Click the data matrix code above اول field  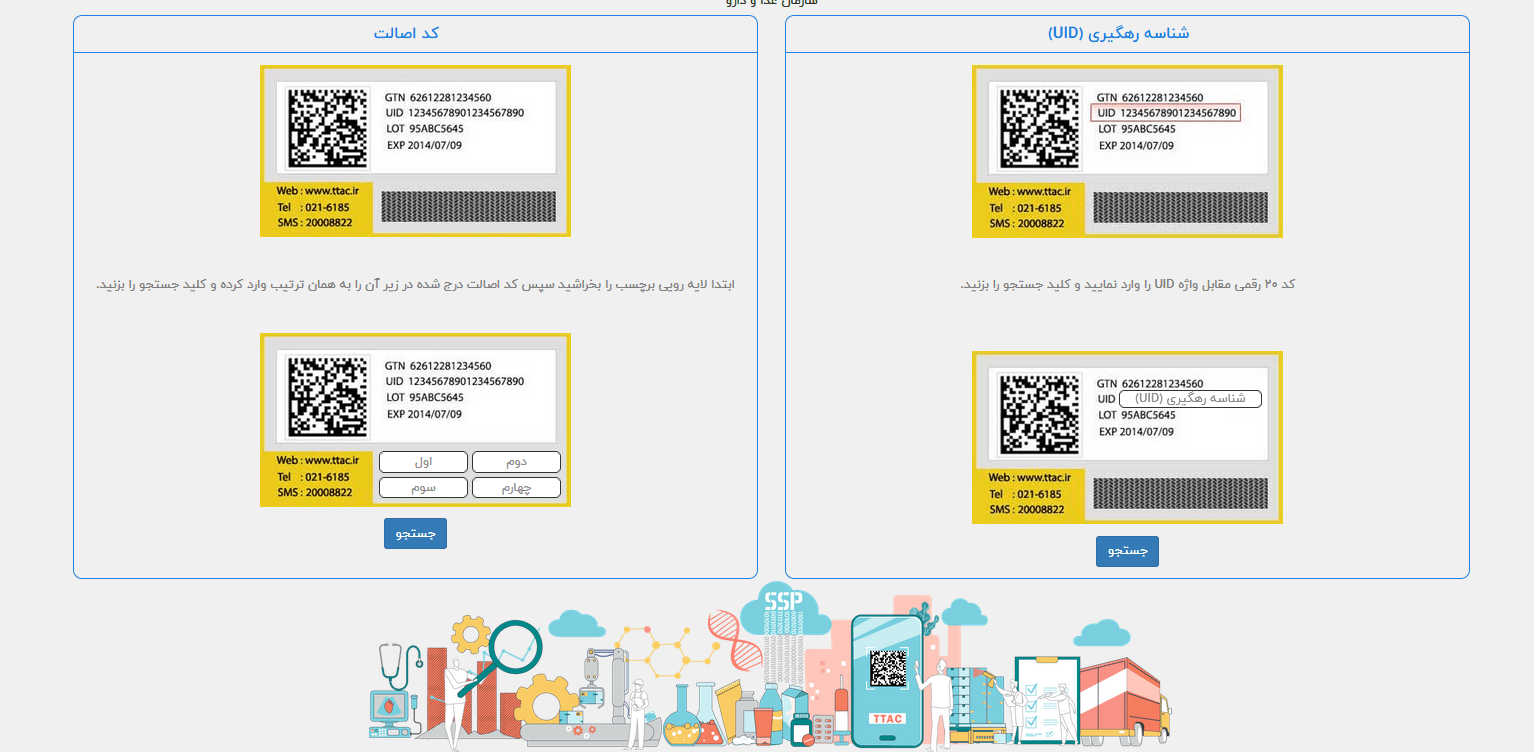tap(329, 397)
